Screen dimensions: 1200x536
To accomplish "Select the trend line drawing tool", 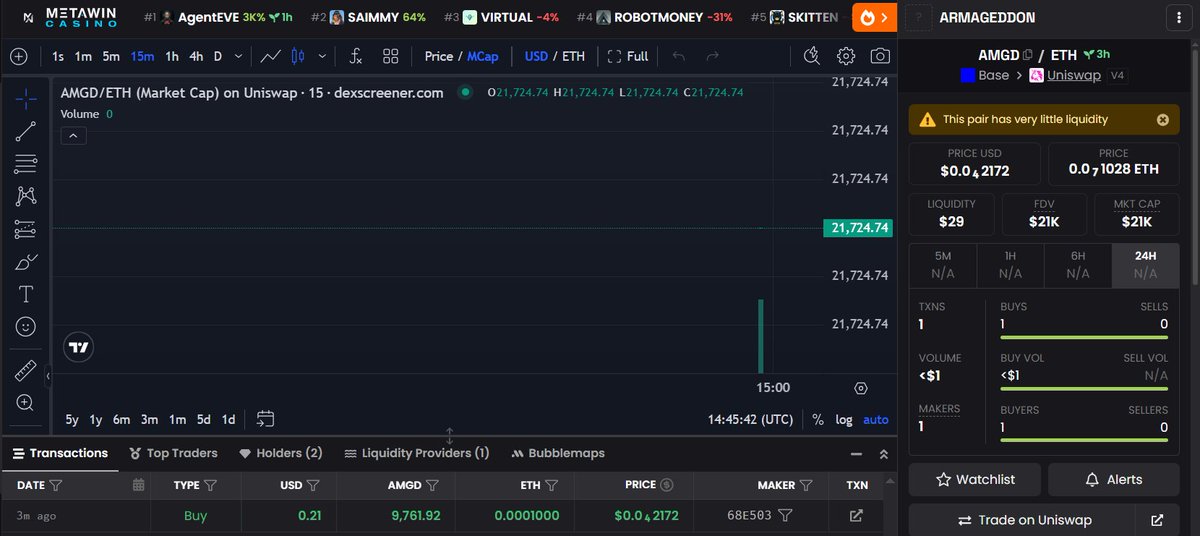I will point(26,131).
